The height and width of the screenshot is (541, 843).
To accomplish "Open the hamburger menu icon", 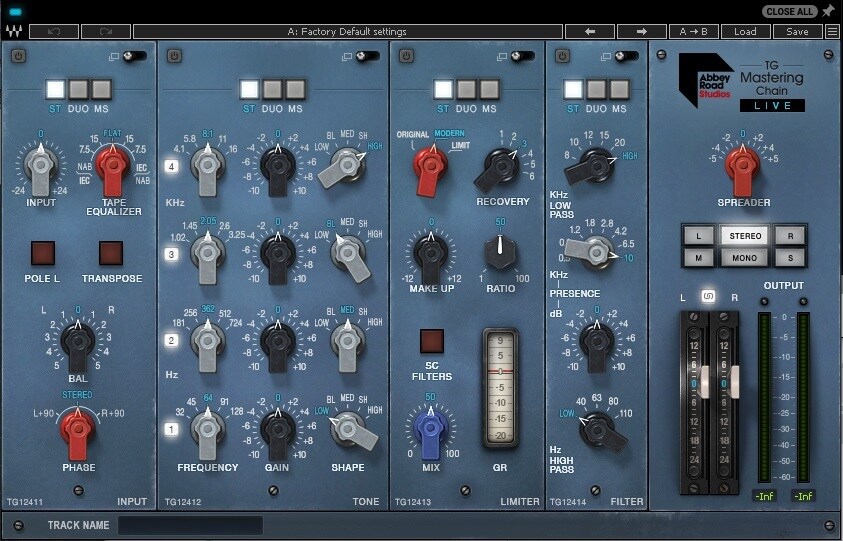I will point(832,31).
